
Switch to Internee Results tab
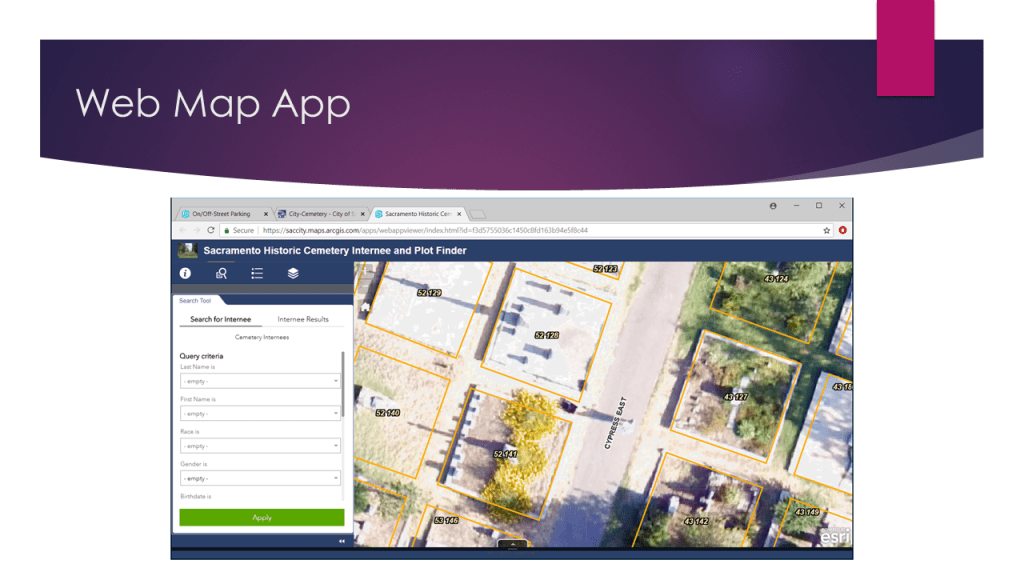click(303, 319)
